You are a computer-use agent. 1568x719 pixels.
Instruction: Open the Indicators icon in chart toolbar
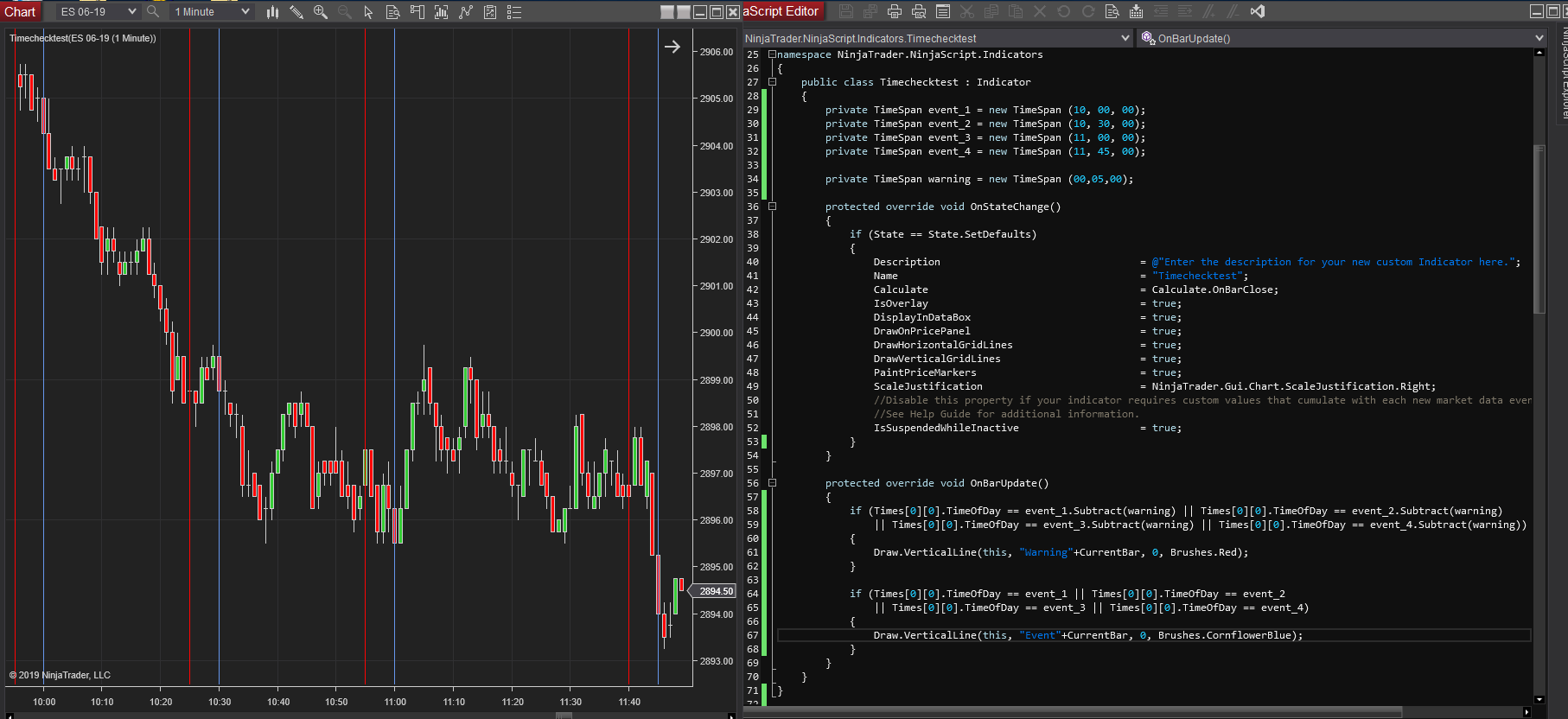point(465,12)
